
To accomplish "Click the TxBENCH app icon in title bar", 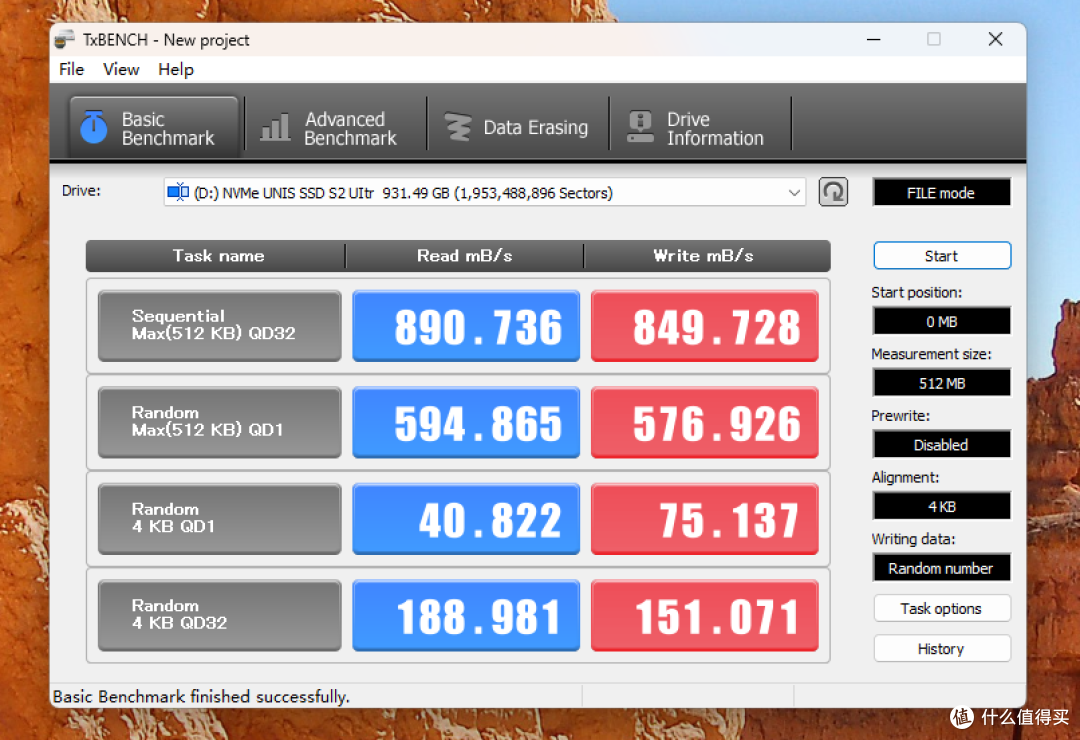I will pos(65,39).
